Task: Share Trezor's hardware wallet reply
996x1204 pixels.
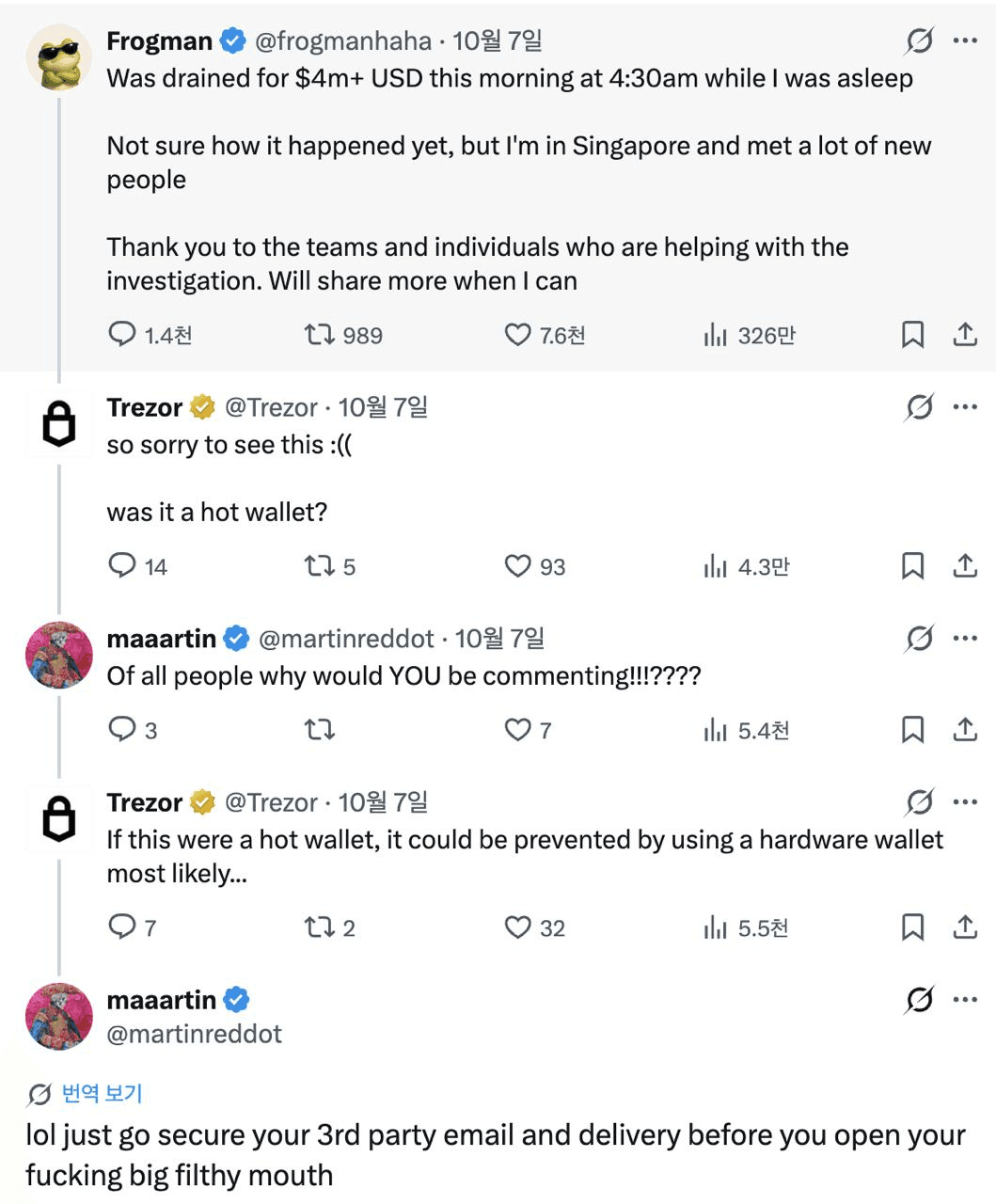Action: coord(966,927)
